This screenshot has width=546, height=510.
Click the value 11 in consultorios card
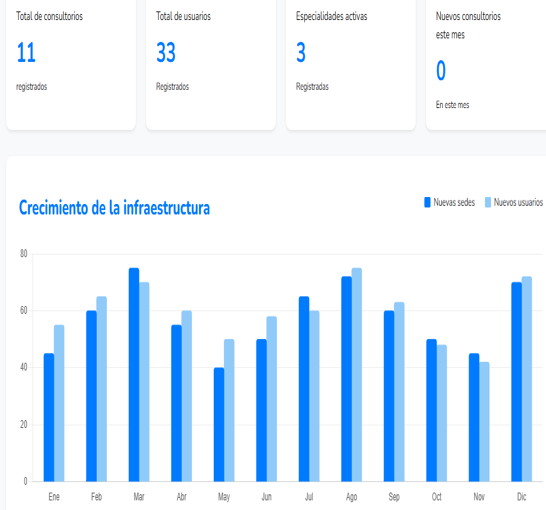26,53
